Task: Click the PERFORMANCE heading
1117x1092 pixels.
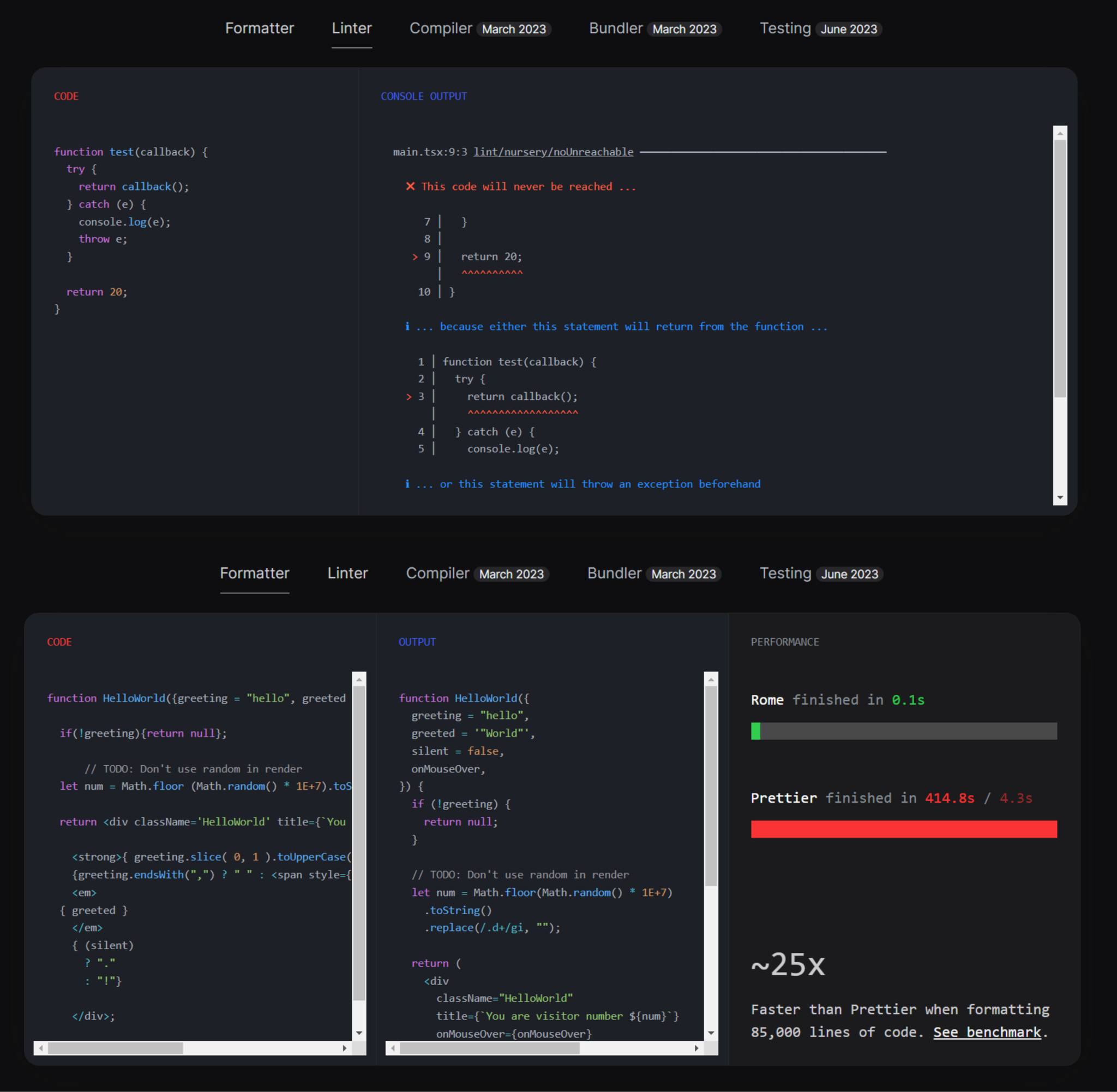Action: (785, 642)
